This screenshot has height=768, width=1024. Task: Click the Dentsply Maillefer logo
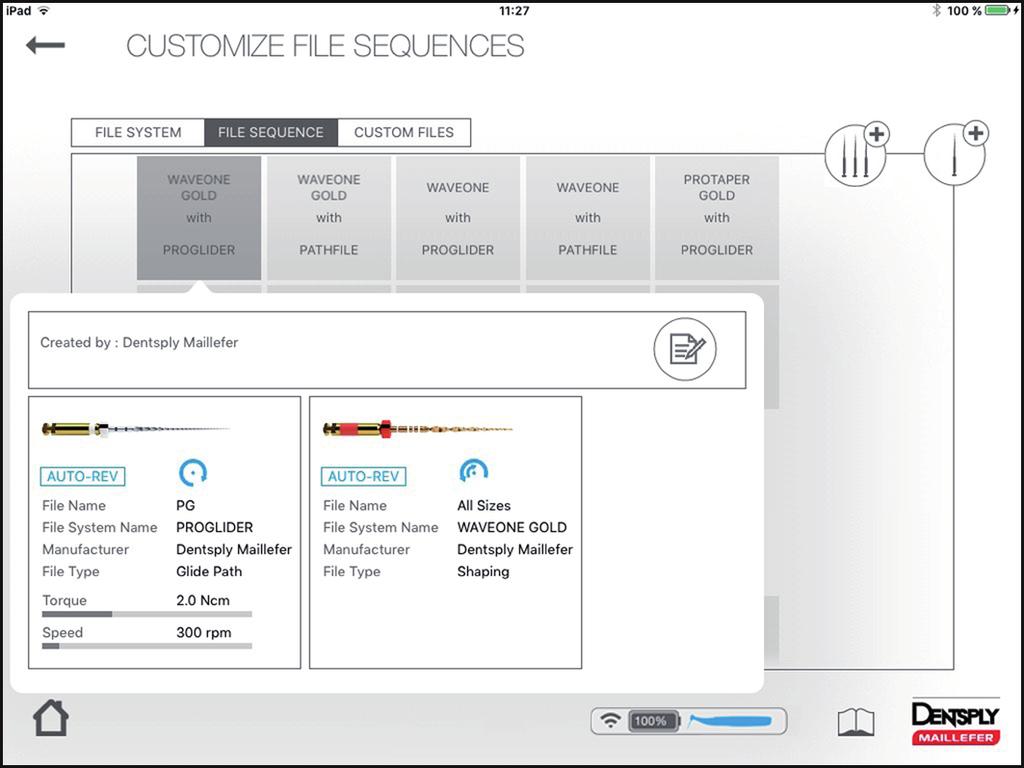955,722
